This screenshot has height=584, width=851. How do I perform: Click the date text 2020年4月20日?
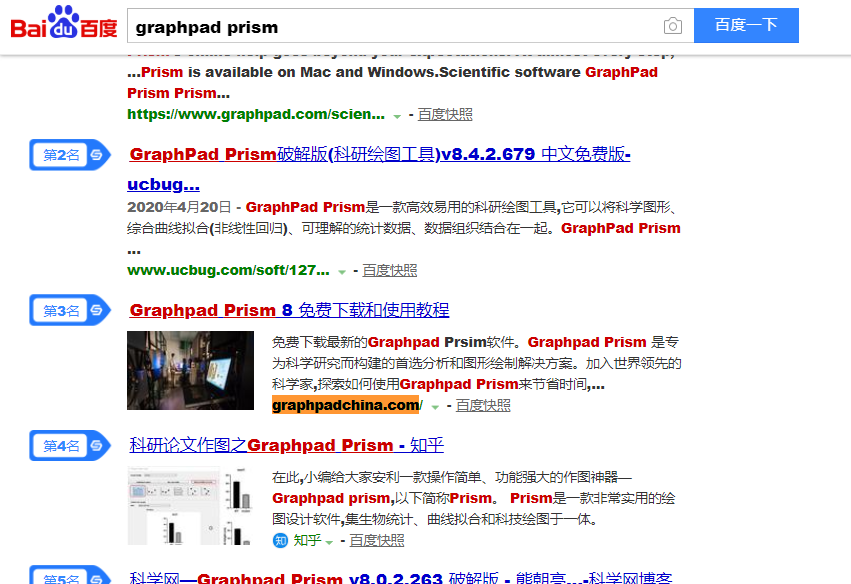pos(180,207)
